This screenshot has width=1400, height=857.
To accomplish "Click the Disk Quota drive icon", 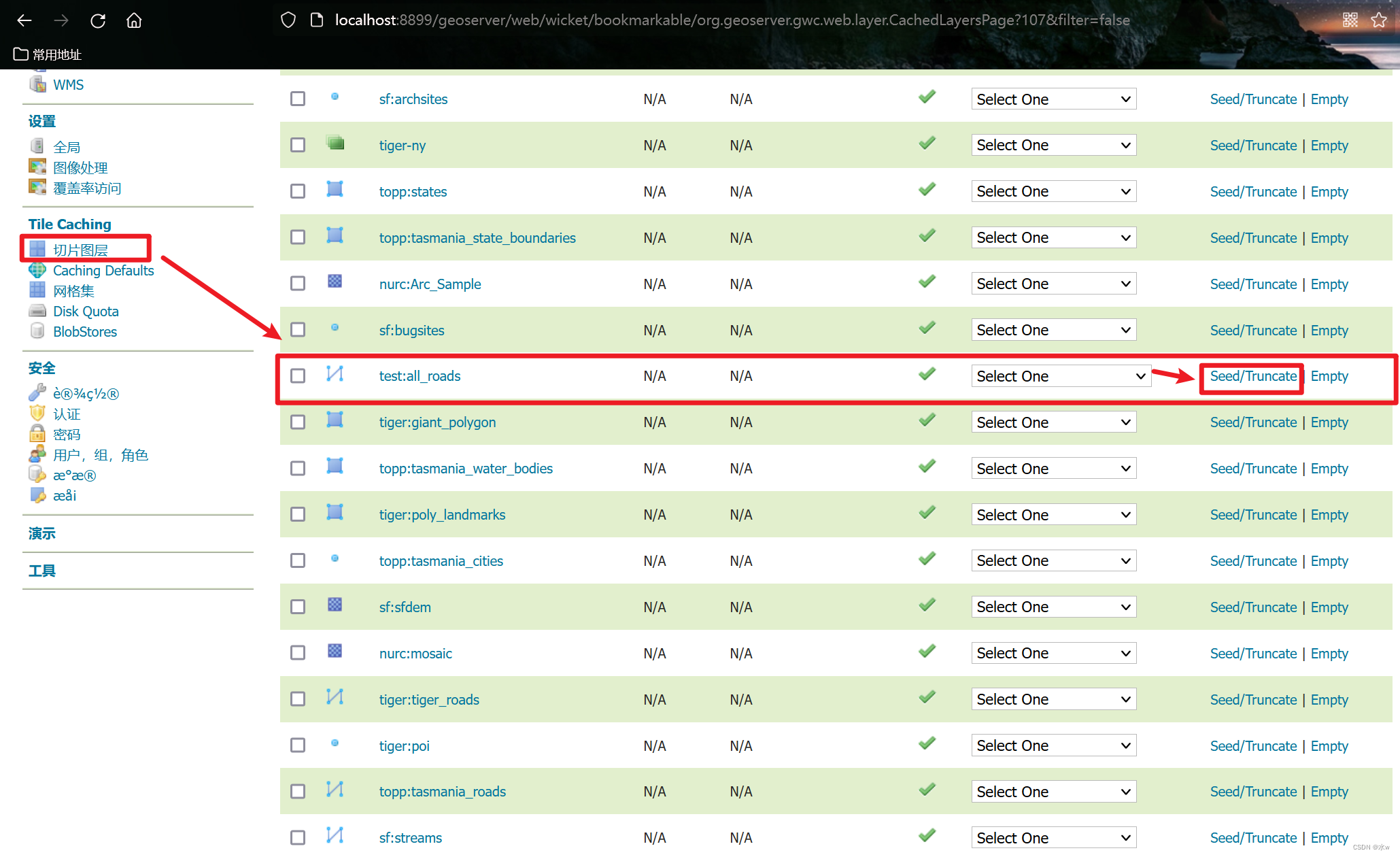I will (x=37, y=312).
